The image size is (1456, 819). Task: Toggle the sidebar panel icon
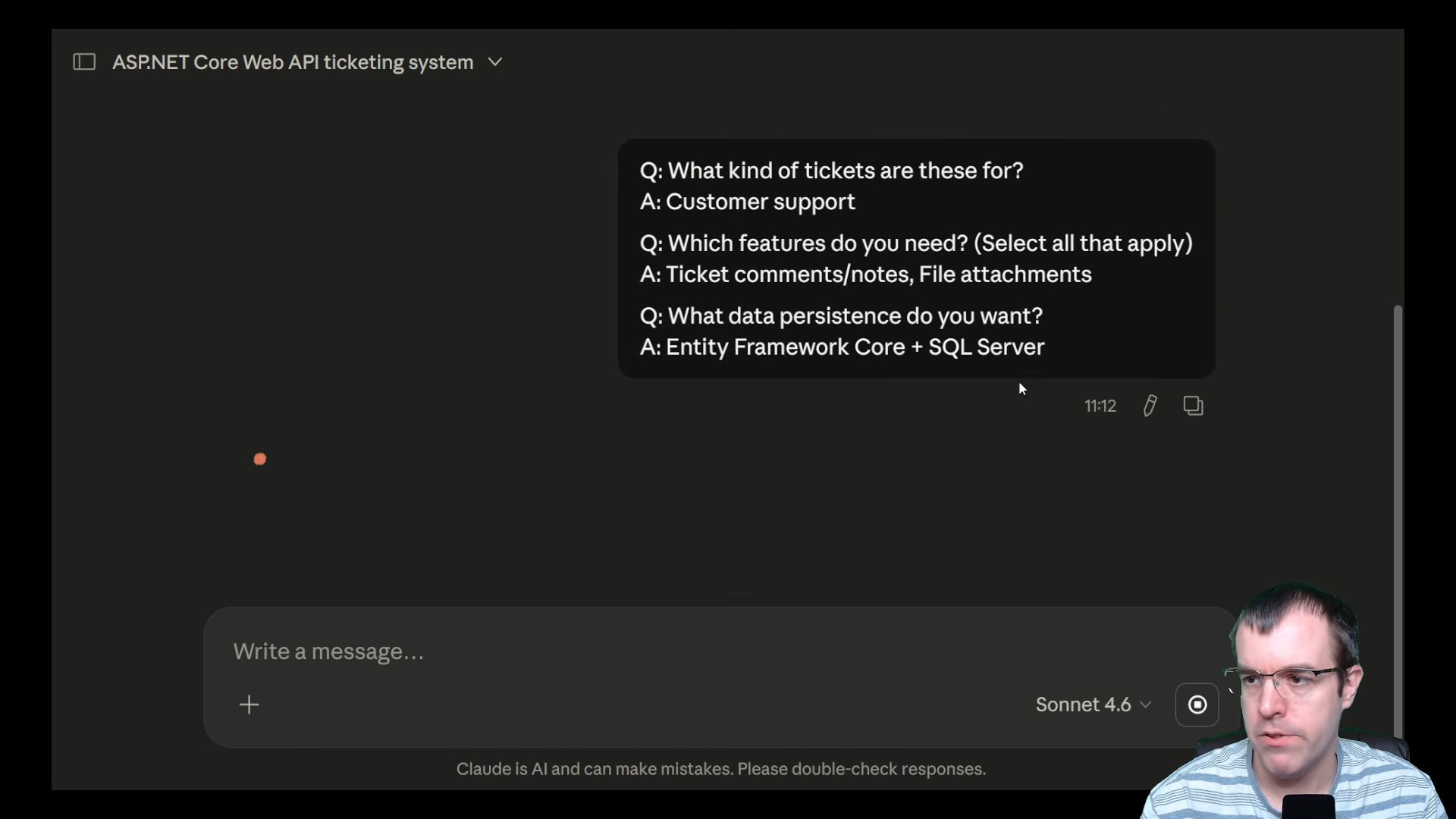click(84, 62)
